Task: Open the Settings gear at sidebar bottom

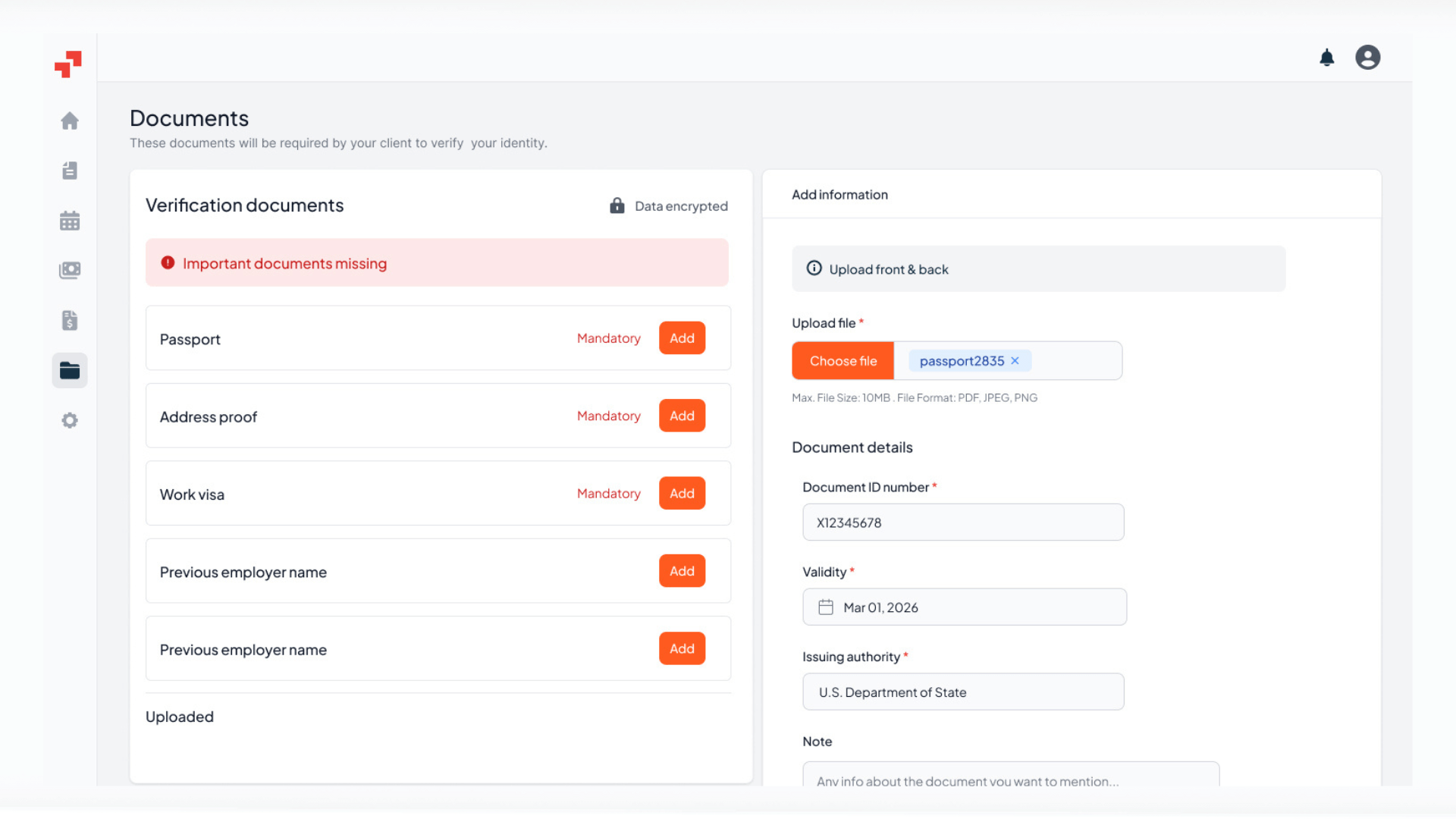Action: (x=69, y=420)
